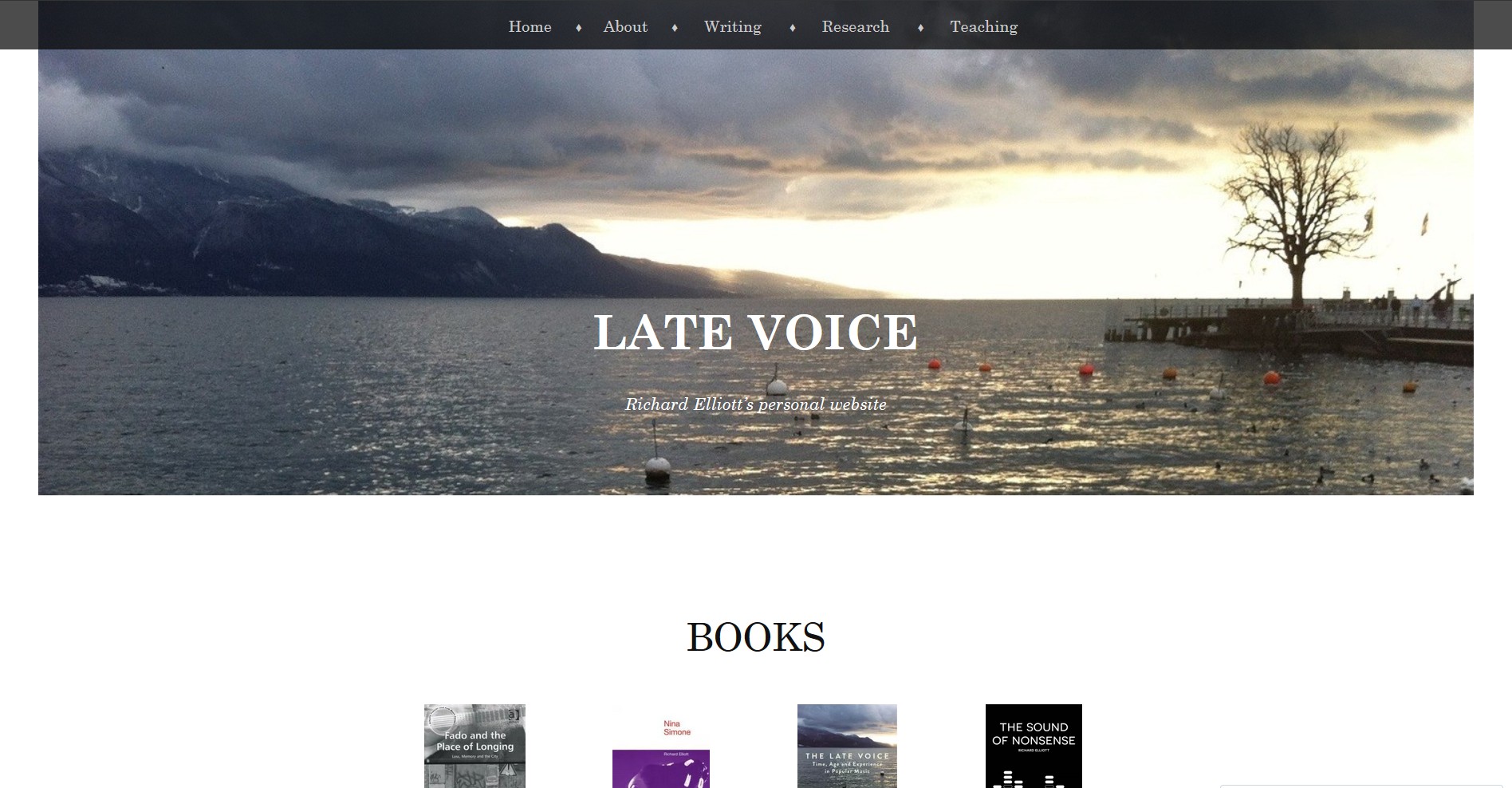Viewport: 1512px width, 788px height.
Task: Go to the About page
Action: (x=625, y=27)
